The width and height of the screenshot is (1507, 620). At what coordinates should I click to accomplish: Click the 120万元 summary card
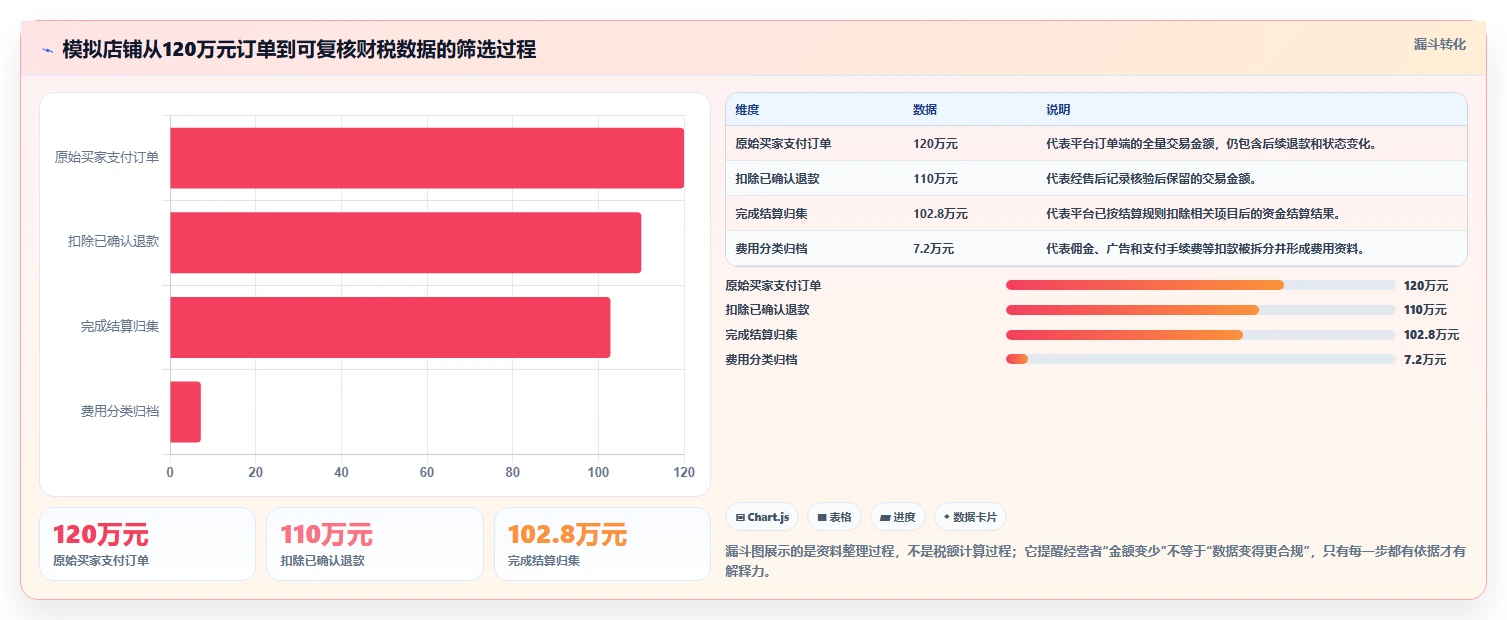pyautogui.click(x=147, y=544)
